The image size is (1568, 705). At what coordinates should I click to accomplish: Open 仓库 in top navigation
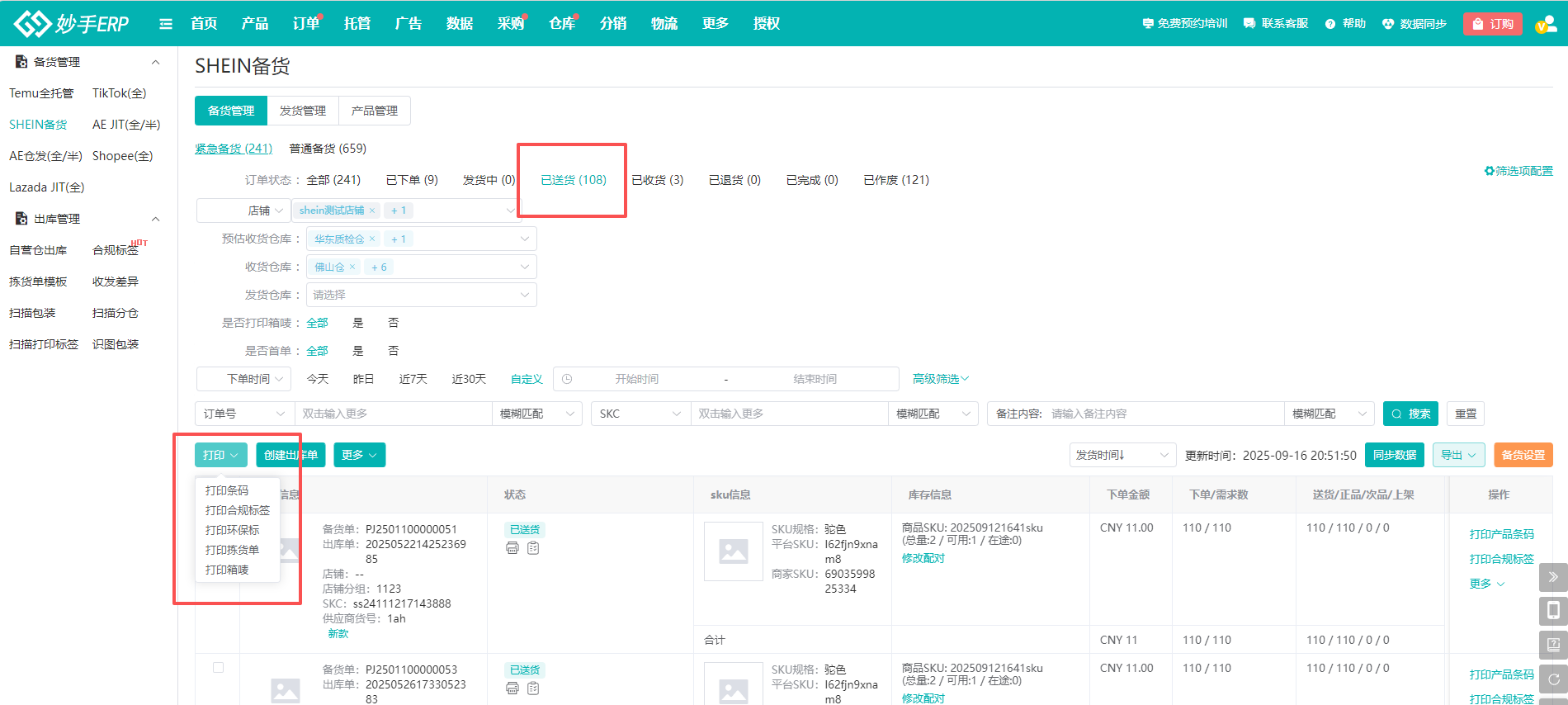[x=562, y=24]
